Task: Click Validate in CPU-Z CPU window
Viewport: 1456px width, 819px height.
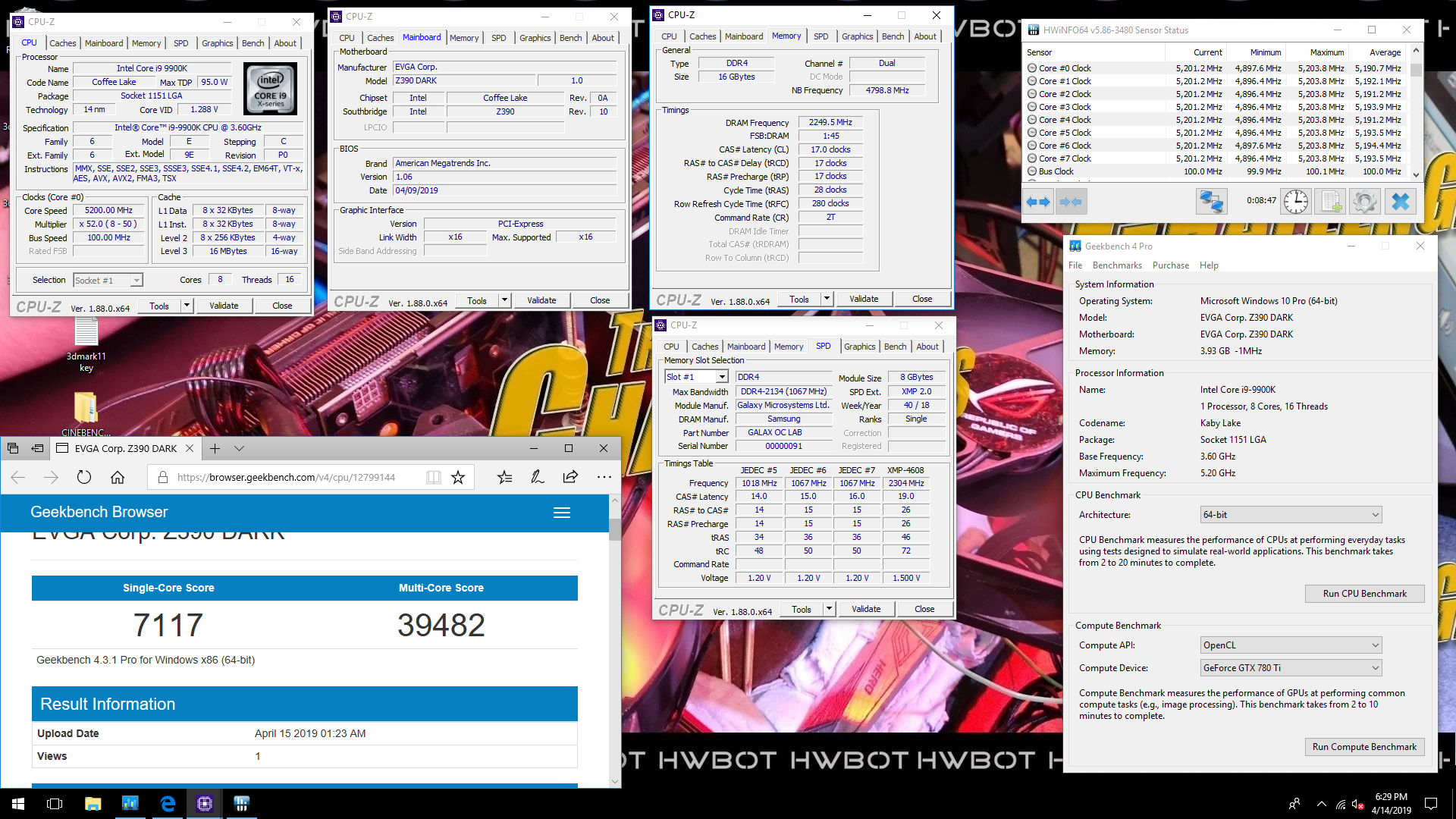Action: point(224,306)
